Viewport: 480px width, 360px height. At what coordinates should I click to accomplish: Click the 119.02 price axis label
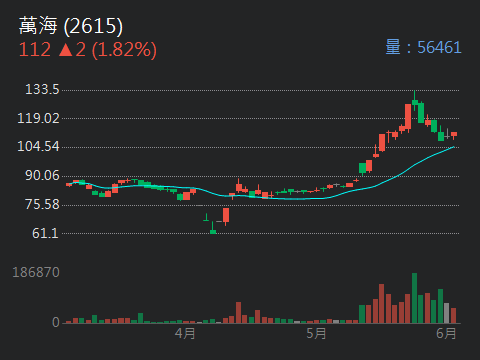click(38, 118)
